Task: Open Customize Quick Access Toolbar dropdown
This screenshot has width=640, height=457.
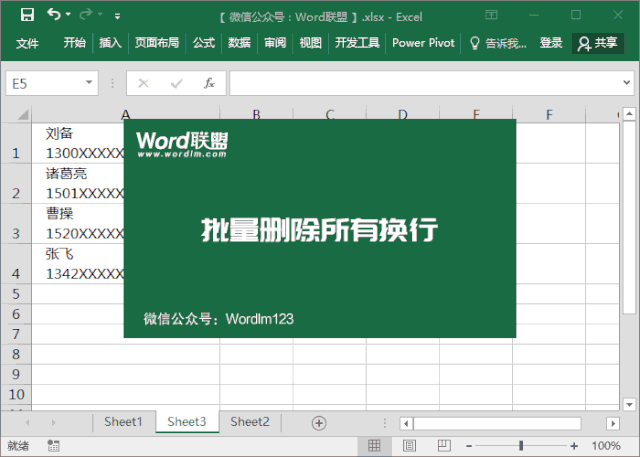Action: tap(118, 16)
